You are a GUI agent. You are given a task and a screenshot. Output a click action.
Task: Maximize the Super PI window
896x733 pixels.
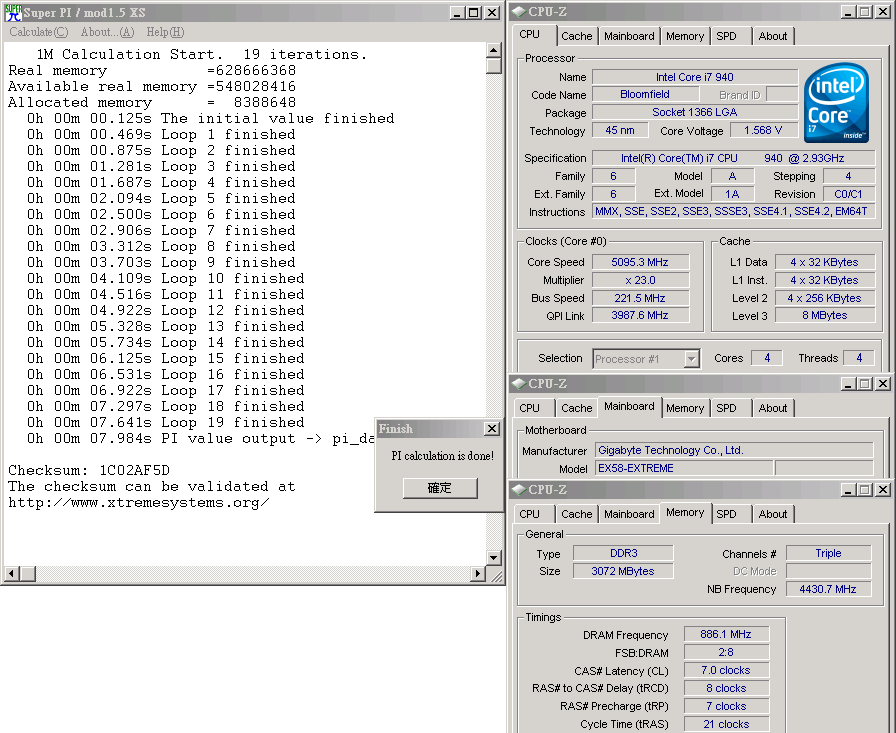click(474, 13)
